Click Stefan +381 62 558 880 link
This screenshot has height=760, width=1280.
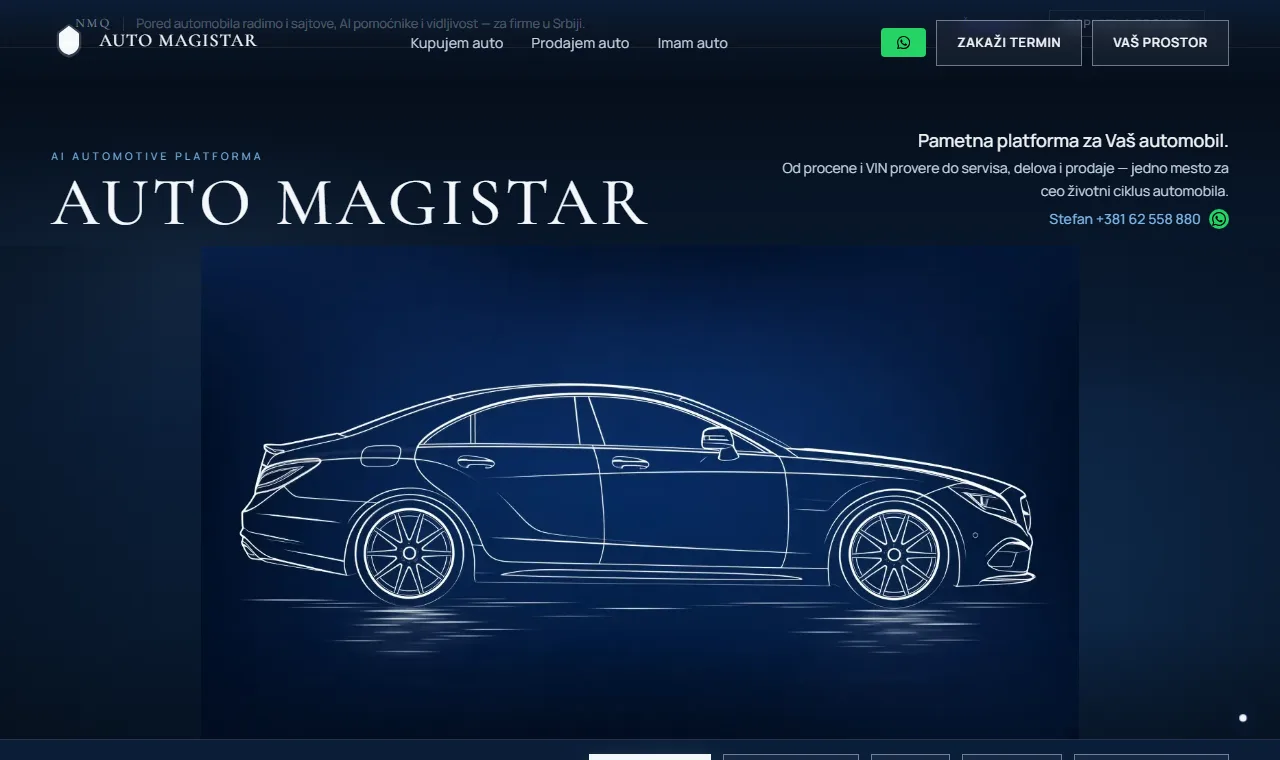coord(1124,219)
